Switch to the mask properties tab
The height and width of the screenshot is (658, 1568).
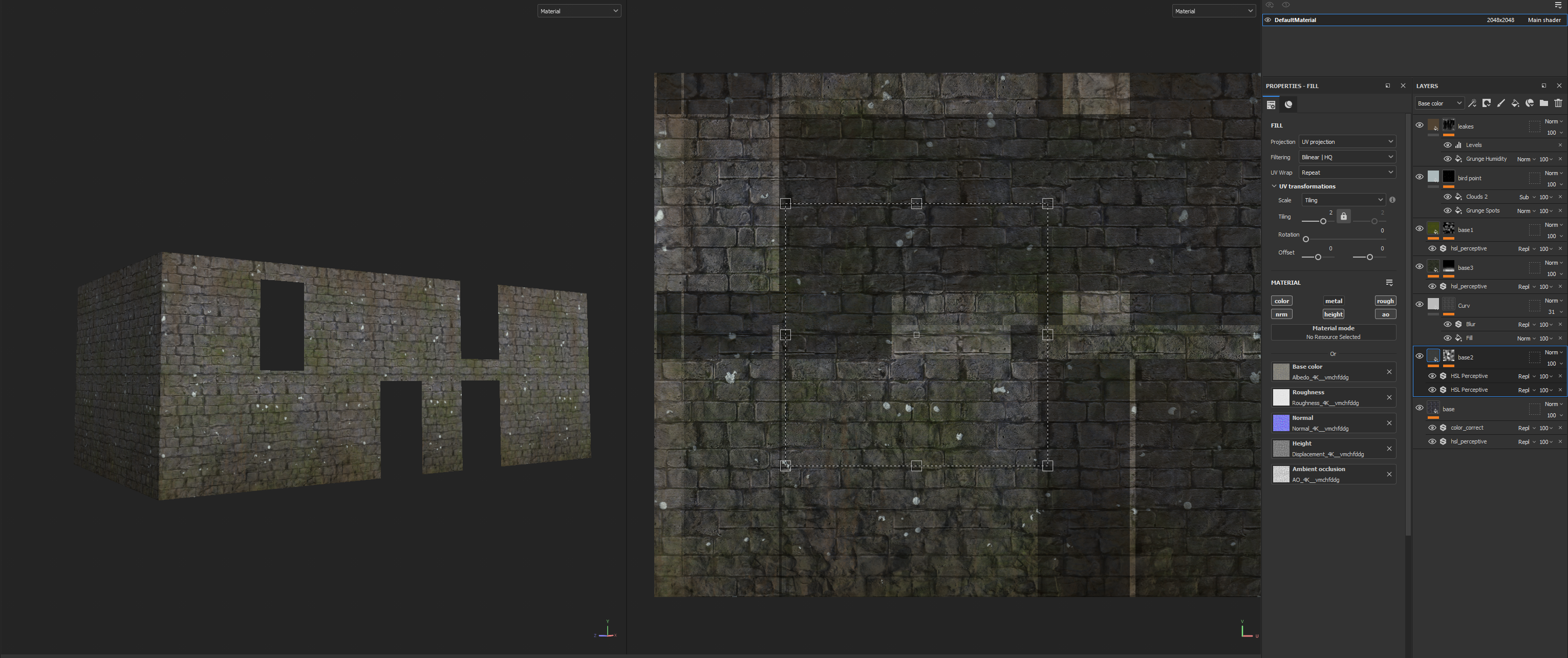coord(1288,104)
